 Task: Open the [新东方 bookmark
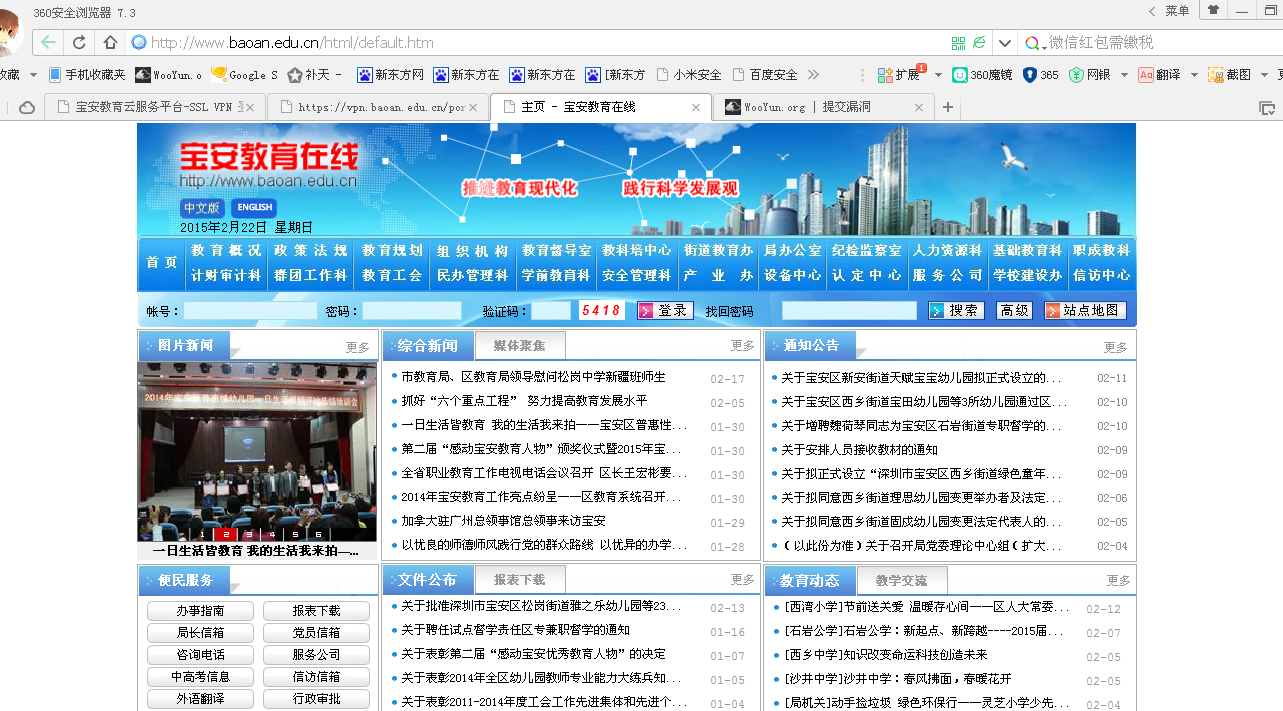coord(617,75)
